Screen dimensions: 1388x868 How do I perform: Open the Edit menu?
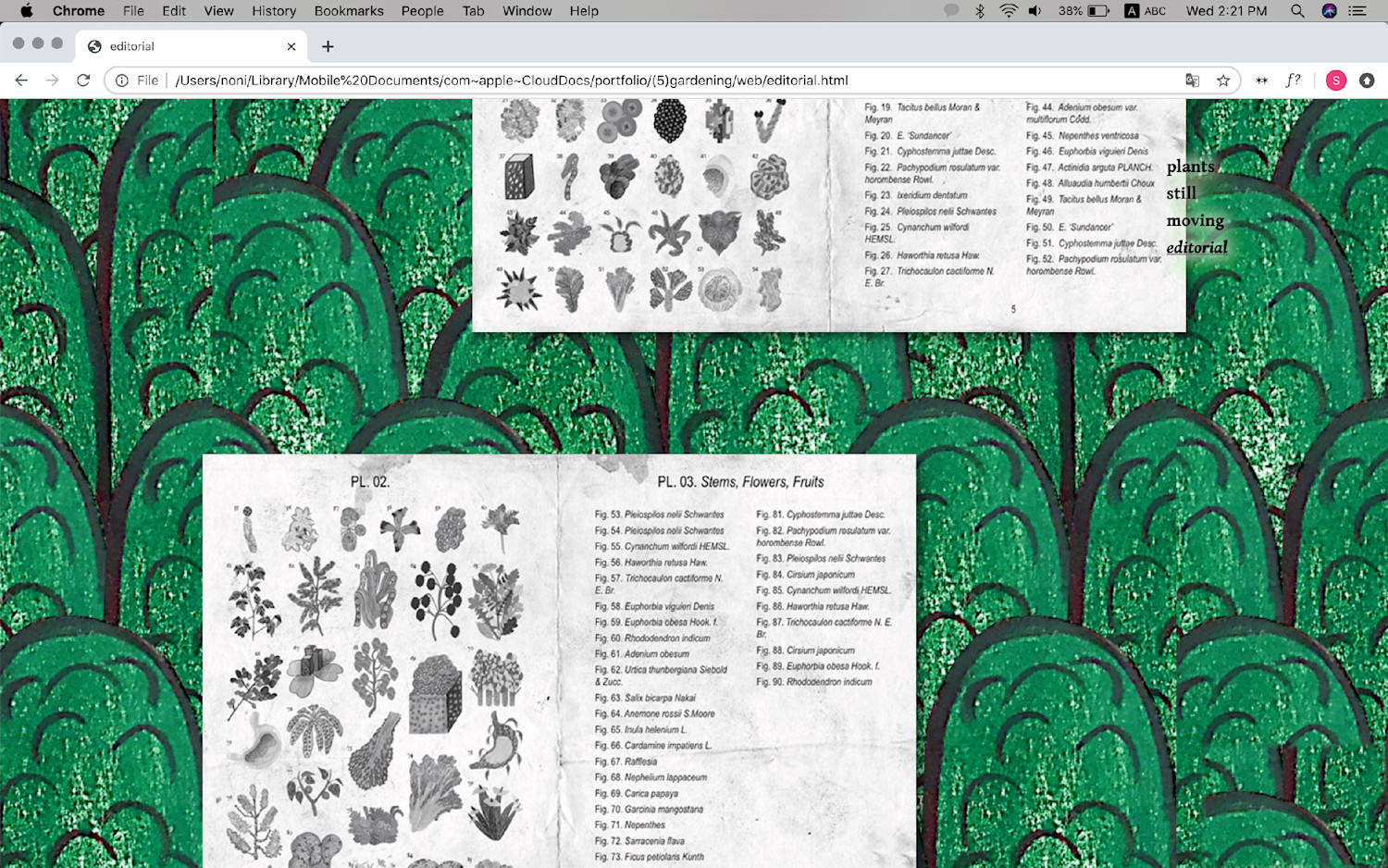[174, 11]
